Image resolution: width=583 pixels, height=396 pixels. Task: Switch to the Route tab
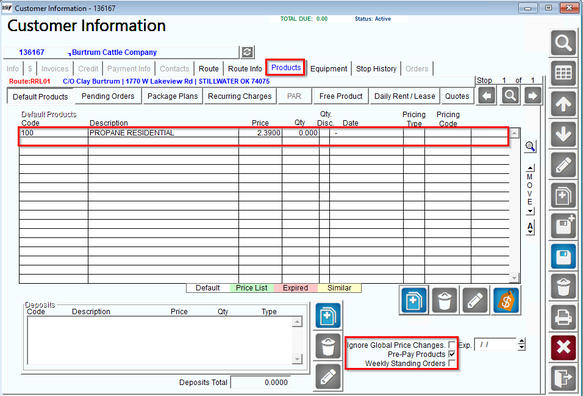pyautogui.click(x=209, y=69)
